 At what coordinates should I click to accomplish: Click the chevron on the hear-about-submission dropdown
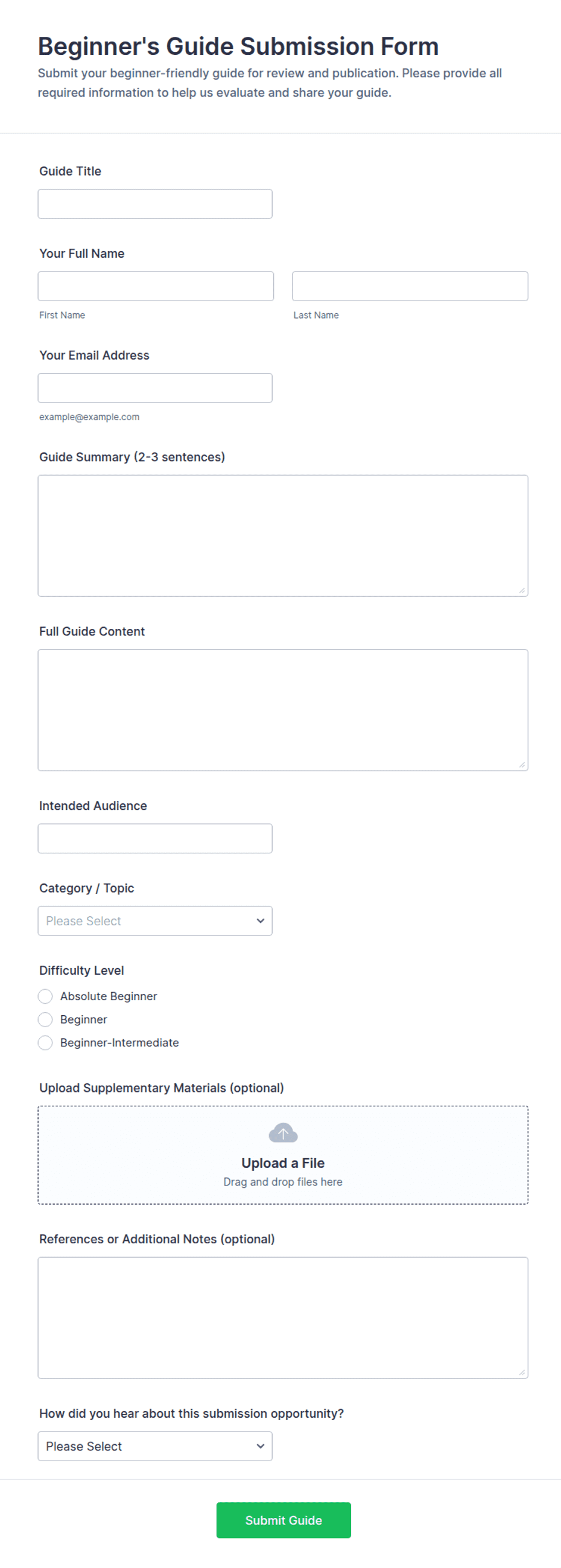click(261, 1445)
